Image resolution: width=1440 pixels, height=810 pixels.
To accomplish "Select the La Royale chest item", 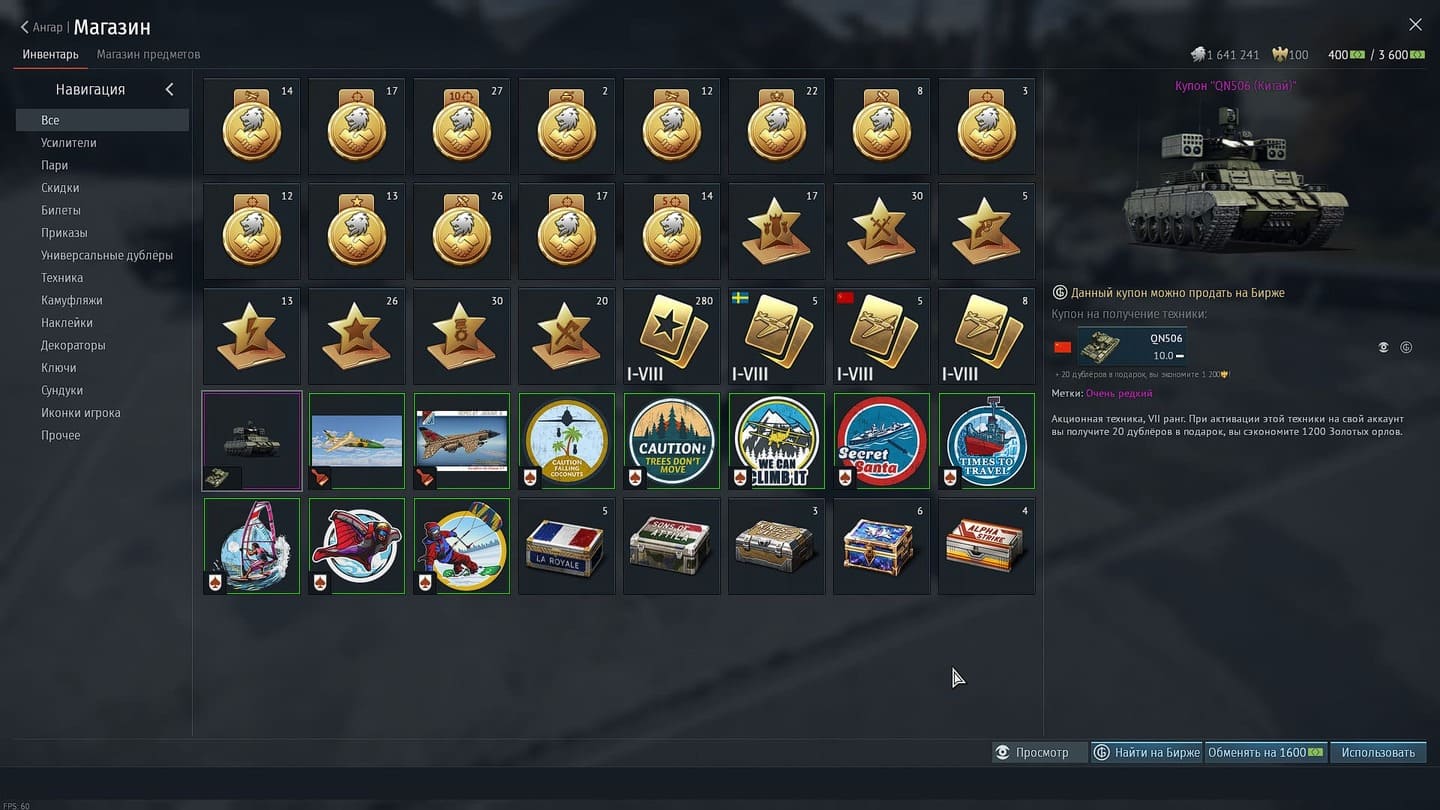I will (x=566, y=546).
